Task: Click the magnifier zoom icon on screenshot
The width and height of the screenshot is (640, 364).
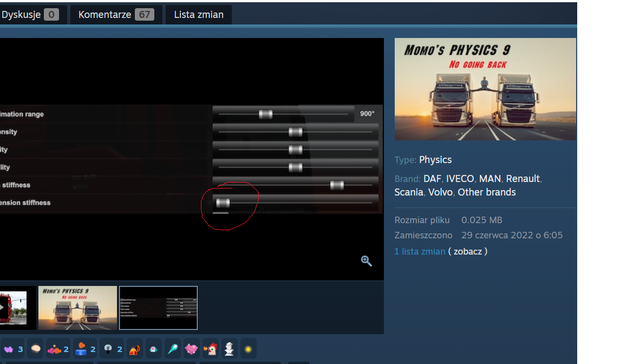Action: pyautogui.click(x=366, y=261)
